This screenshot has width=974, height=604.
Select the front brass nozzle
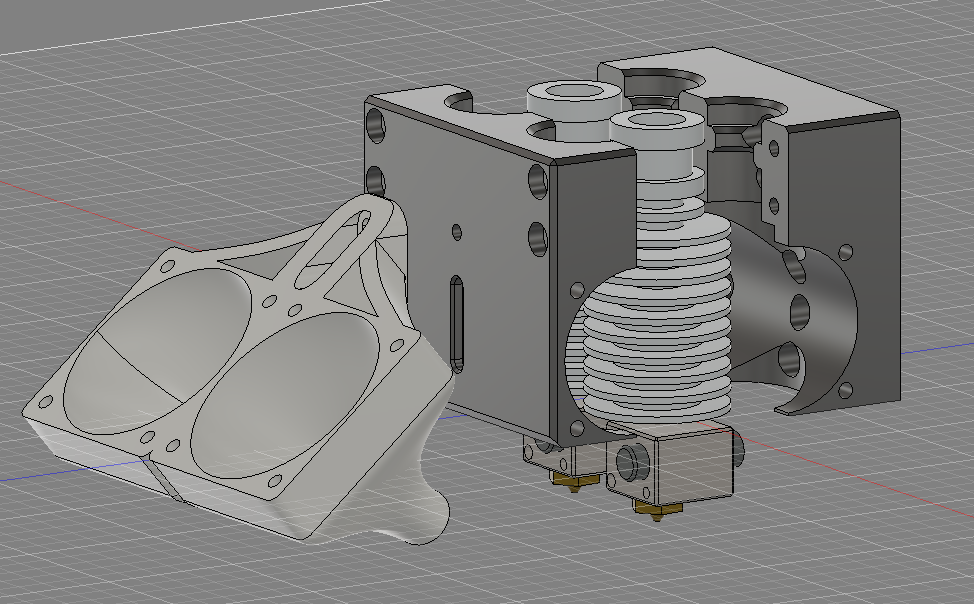click(658, 510)
